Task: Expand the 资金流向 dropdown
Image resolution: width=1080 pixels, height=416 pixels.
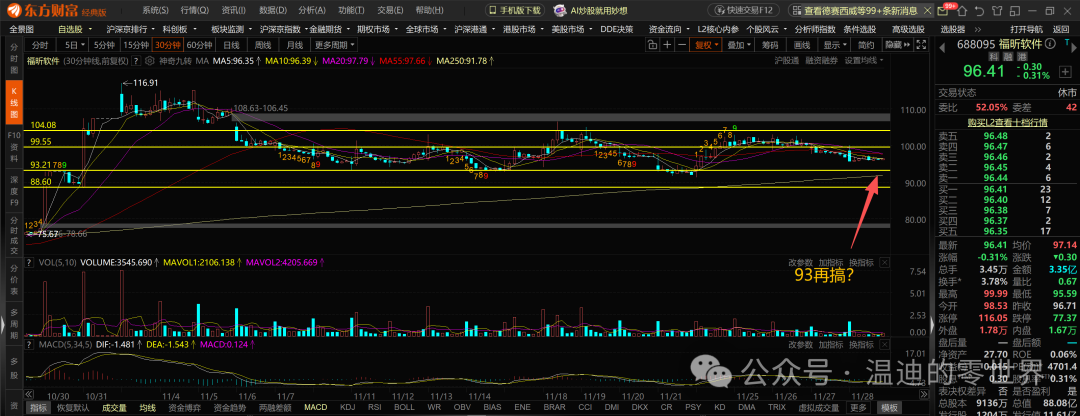Action: pos(687,29)
